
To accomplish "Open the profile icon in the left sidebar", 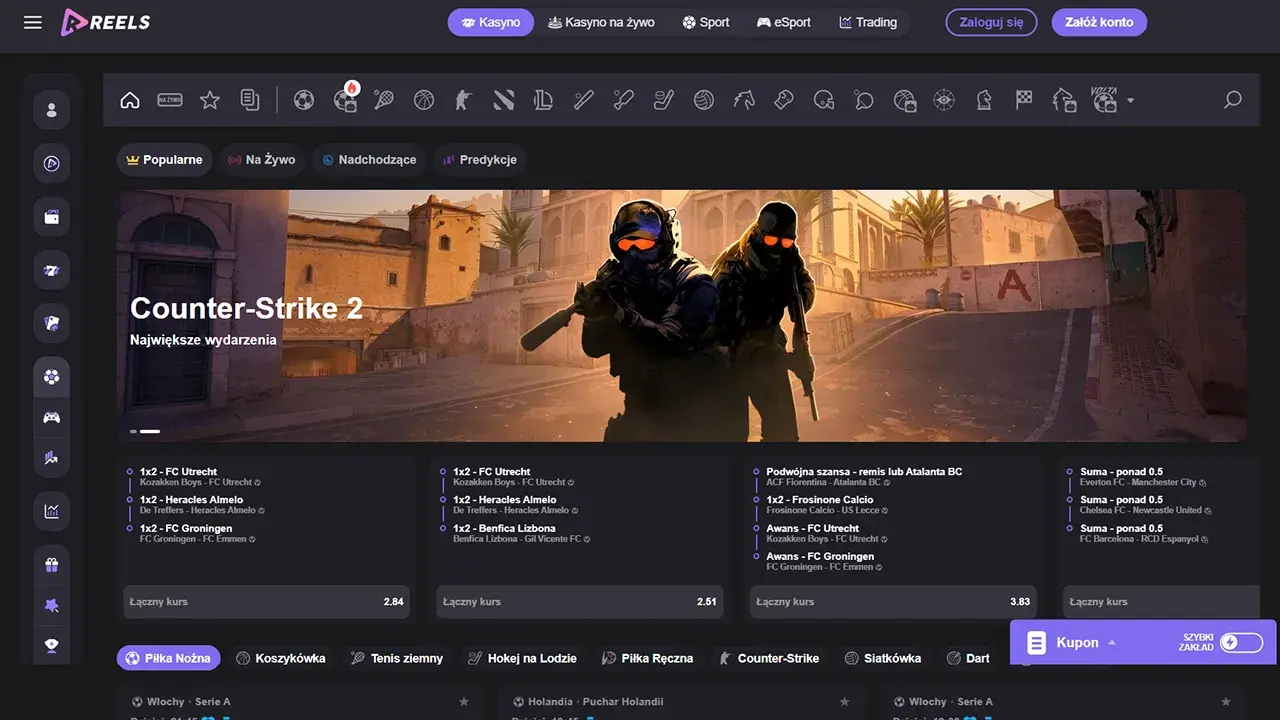I will (x=52, y=110).
